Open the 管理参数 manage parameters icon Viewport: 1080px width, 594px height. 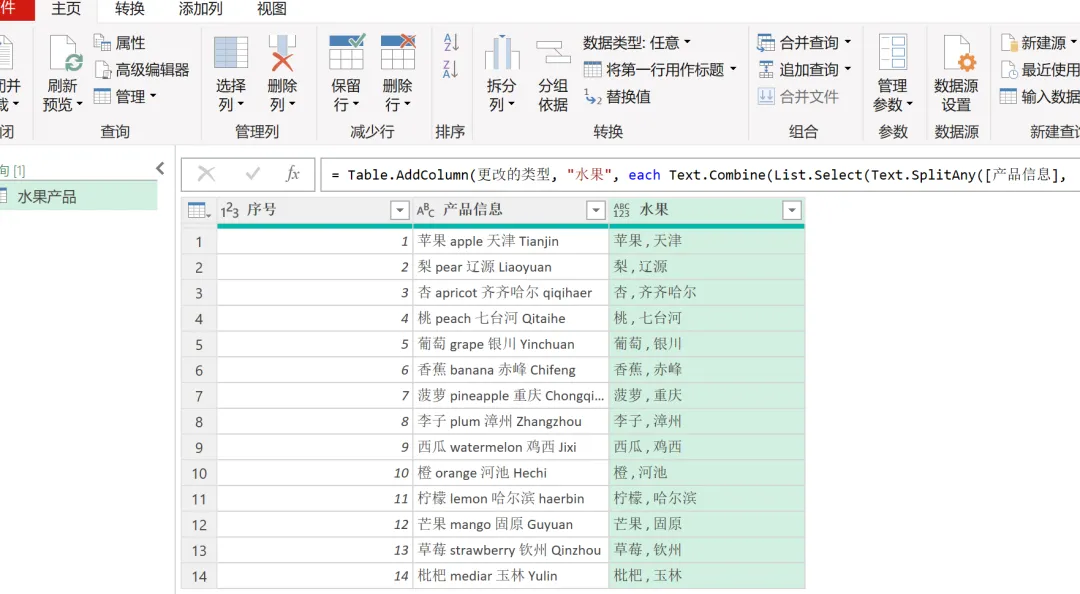(x=893, y=53)
